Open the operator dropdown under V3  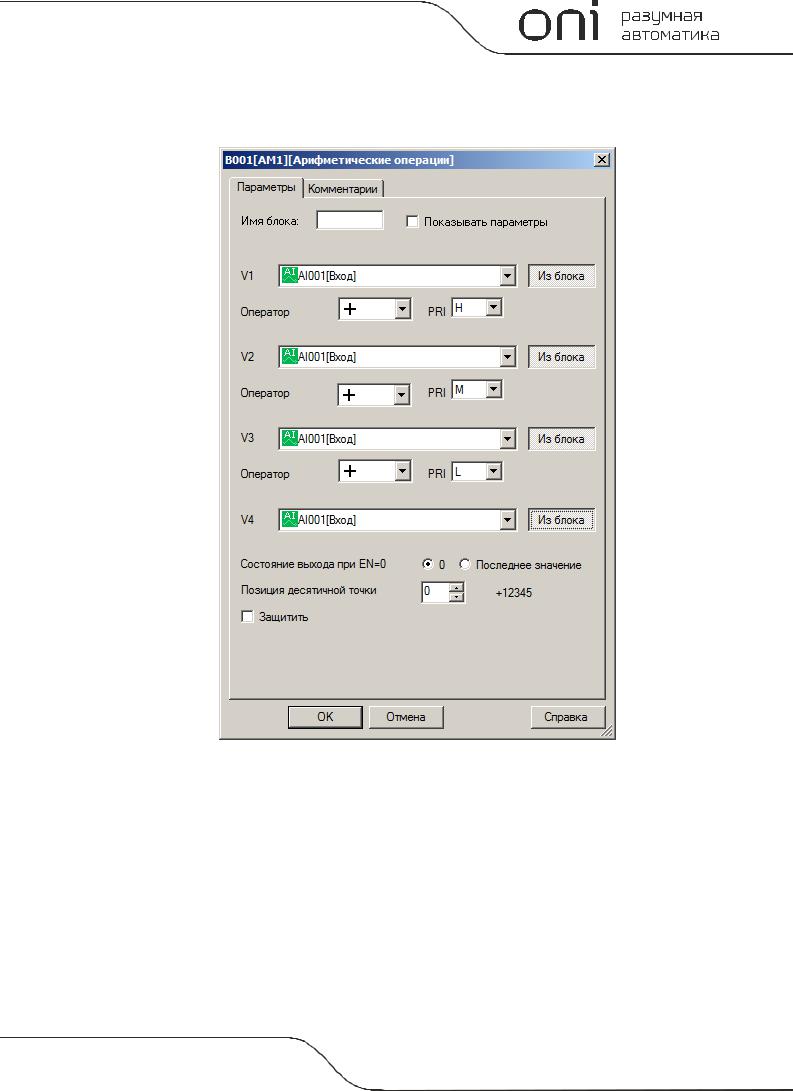(402, 471)
